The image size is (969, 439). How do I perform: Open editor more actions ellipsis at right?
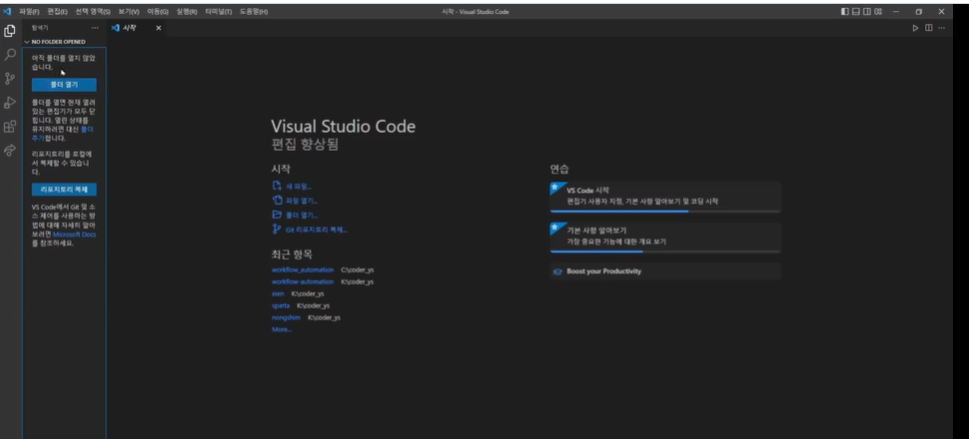click(x=941, y=28)
